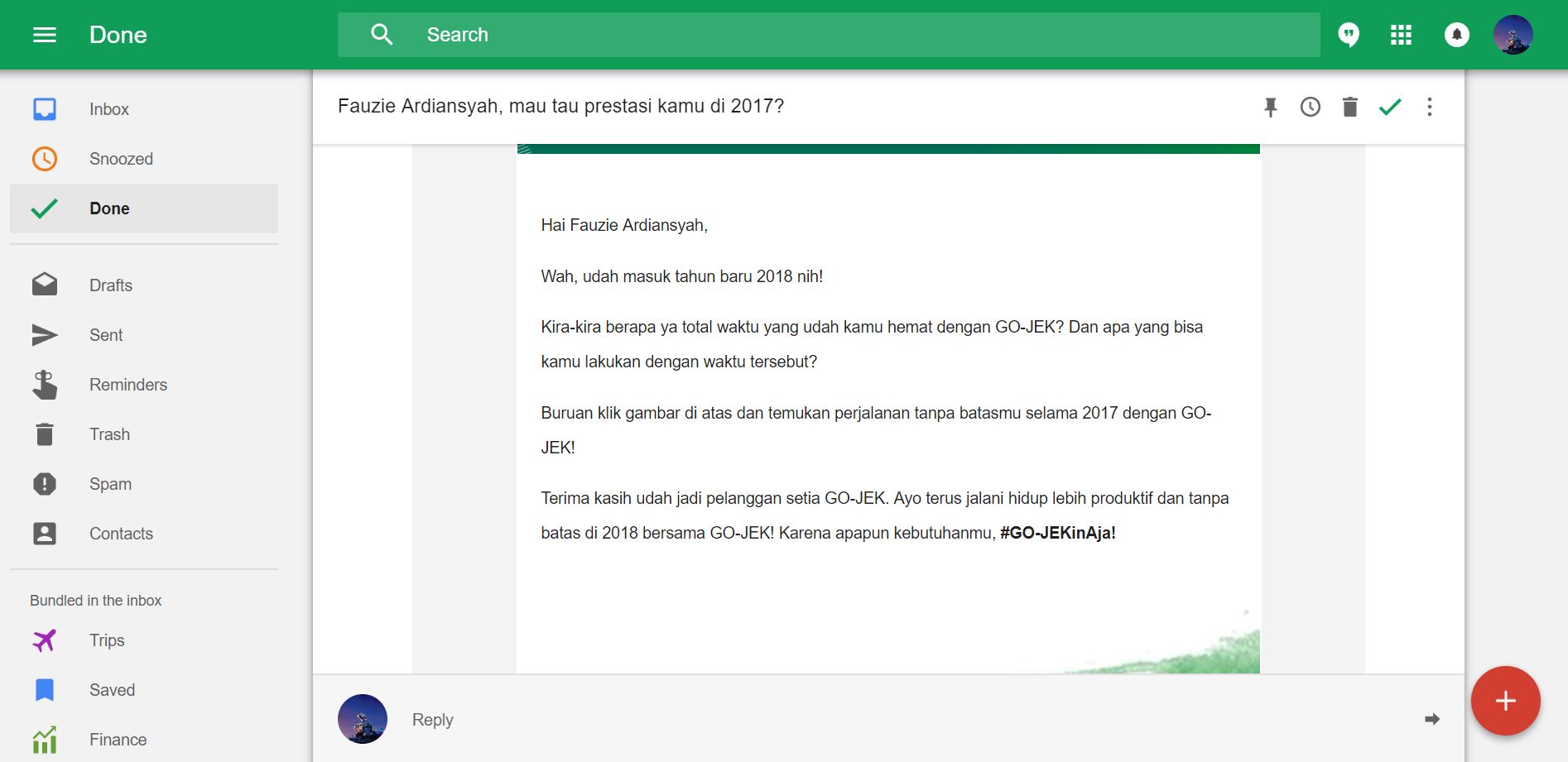Open Snoozed folder label
This screenshot has width=1568, height=762.
121,159
